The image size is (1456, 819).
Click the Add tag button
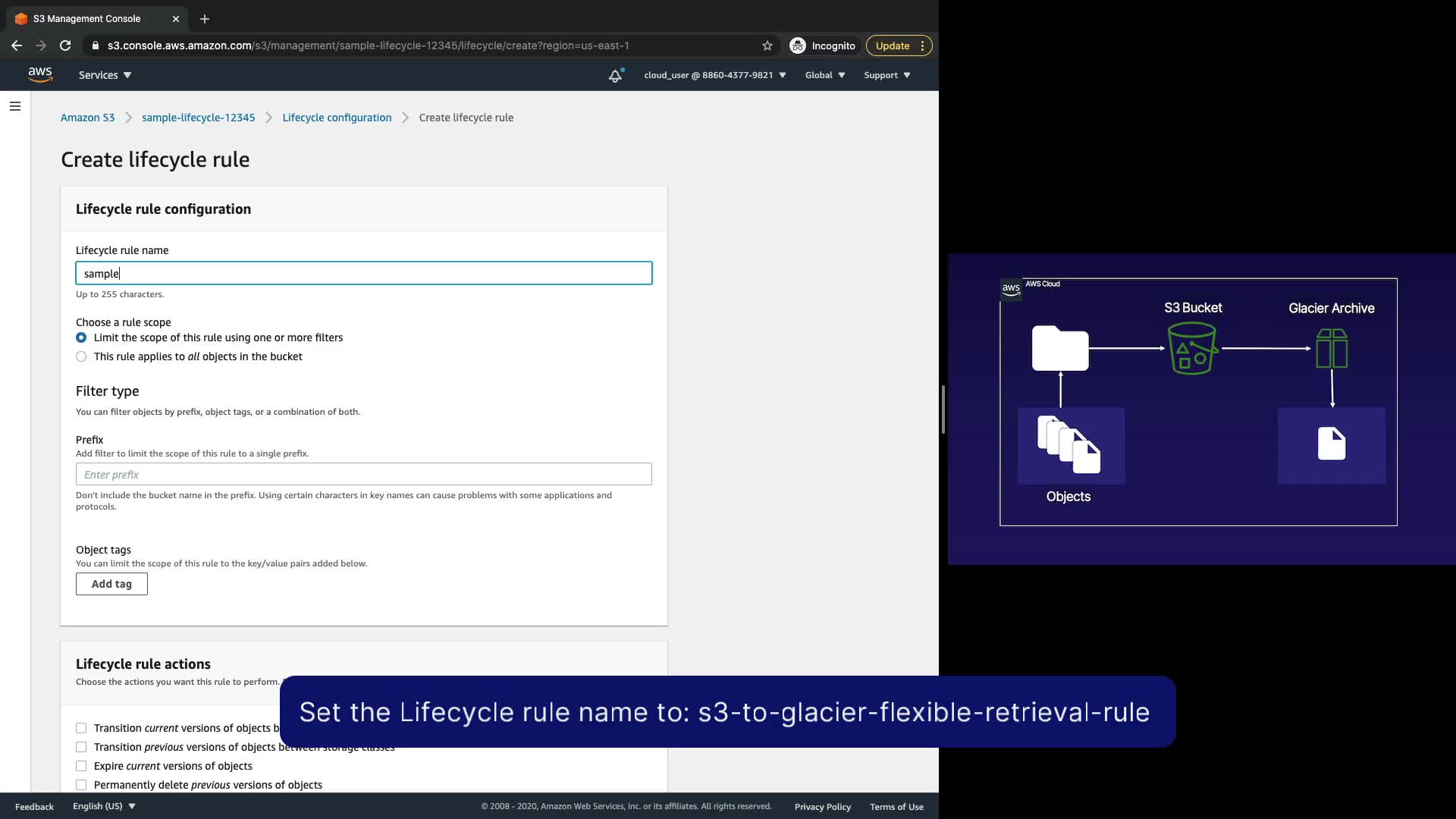click(111, 584)
